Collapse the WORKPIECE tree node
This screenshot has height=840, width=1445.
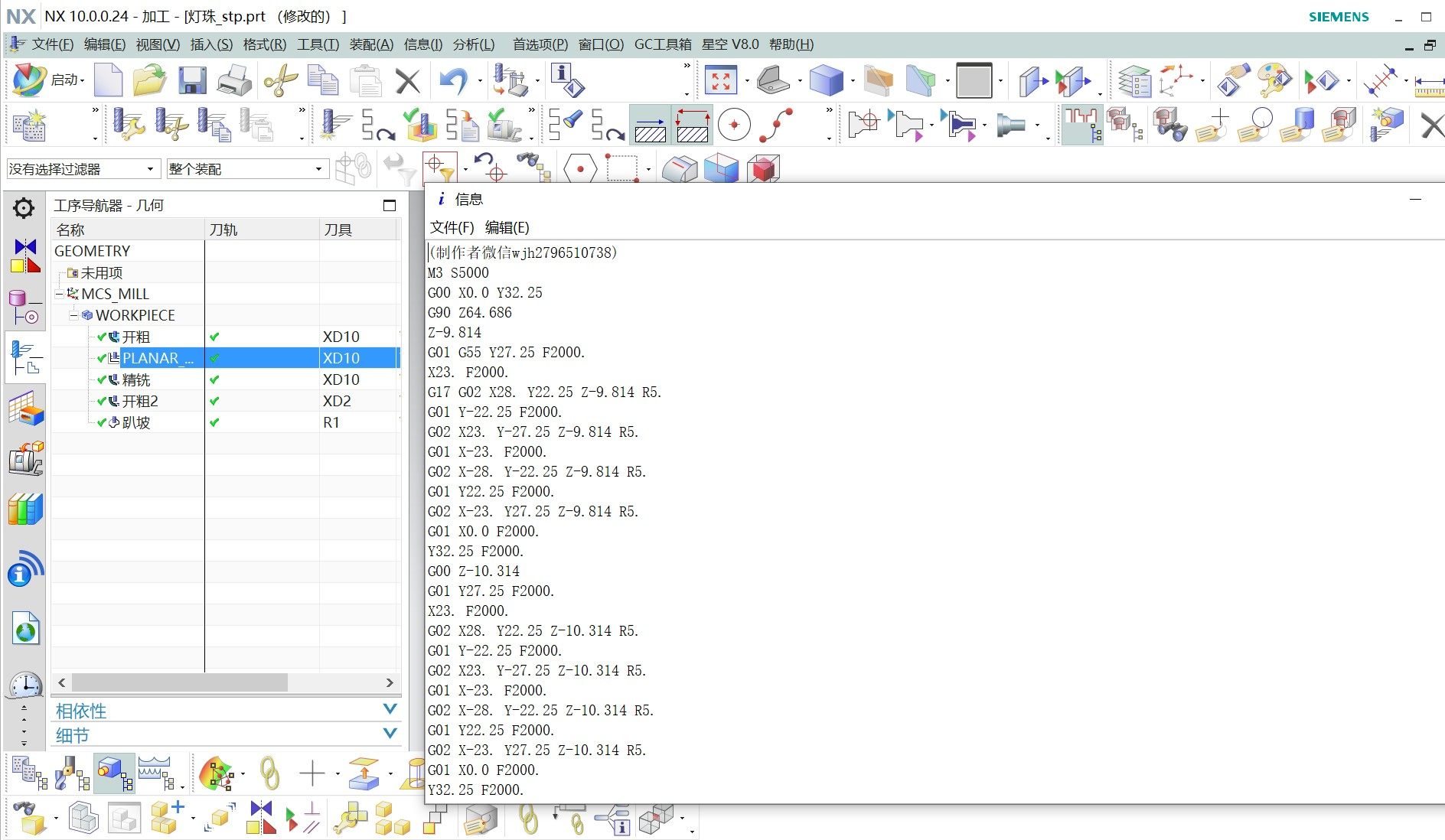[x=73, y=315]
